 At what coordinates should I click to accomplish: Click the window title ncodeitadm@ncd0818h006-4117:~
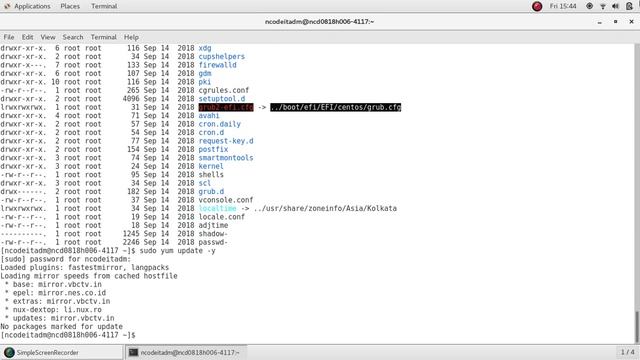tap(320, 22)
